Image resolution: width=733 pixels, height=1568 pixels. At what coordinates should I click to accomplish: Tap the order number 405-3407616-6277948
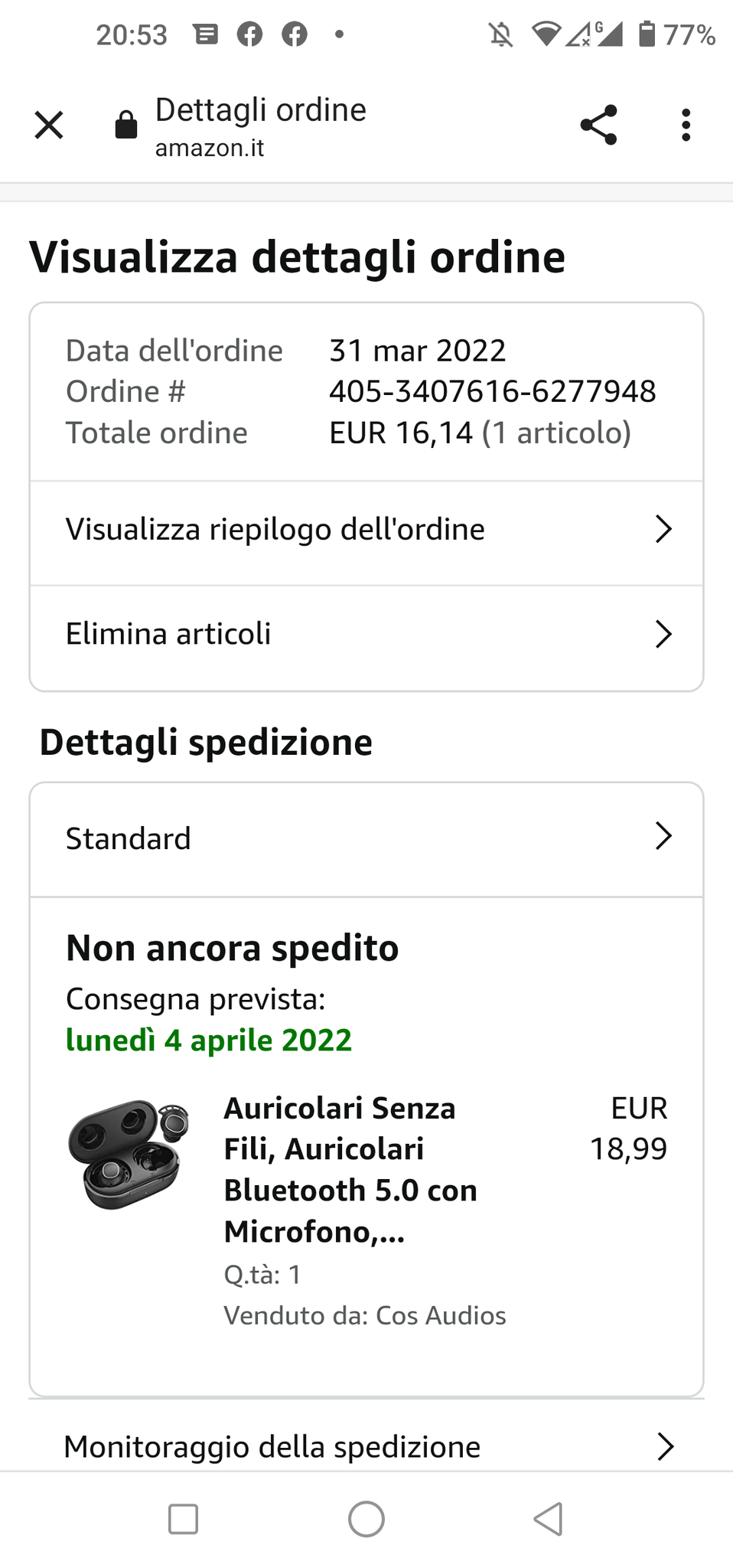click(492, 391)
